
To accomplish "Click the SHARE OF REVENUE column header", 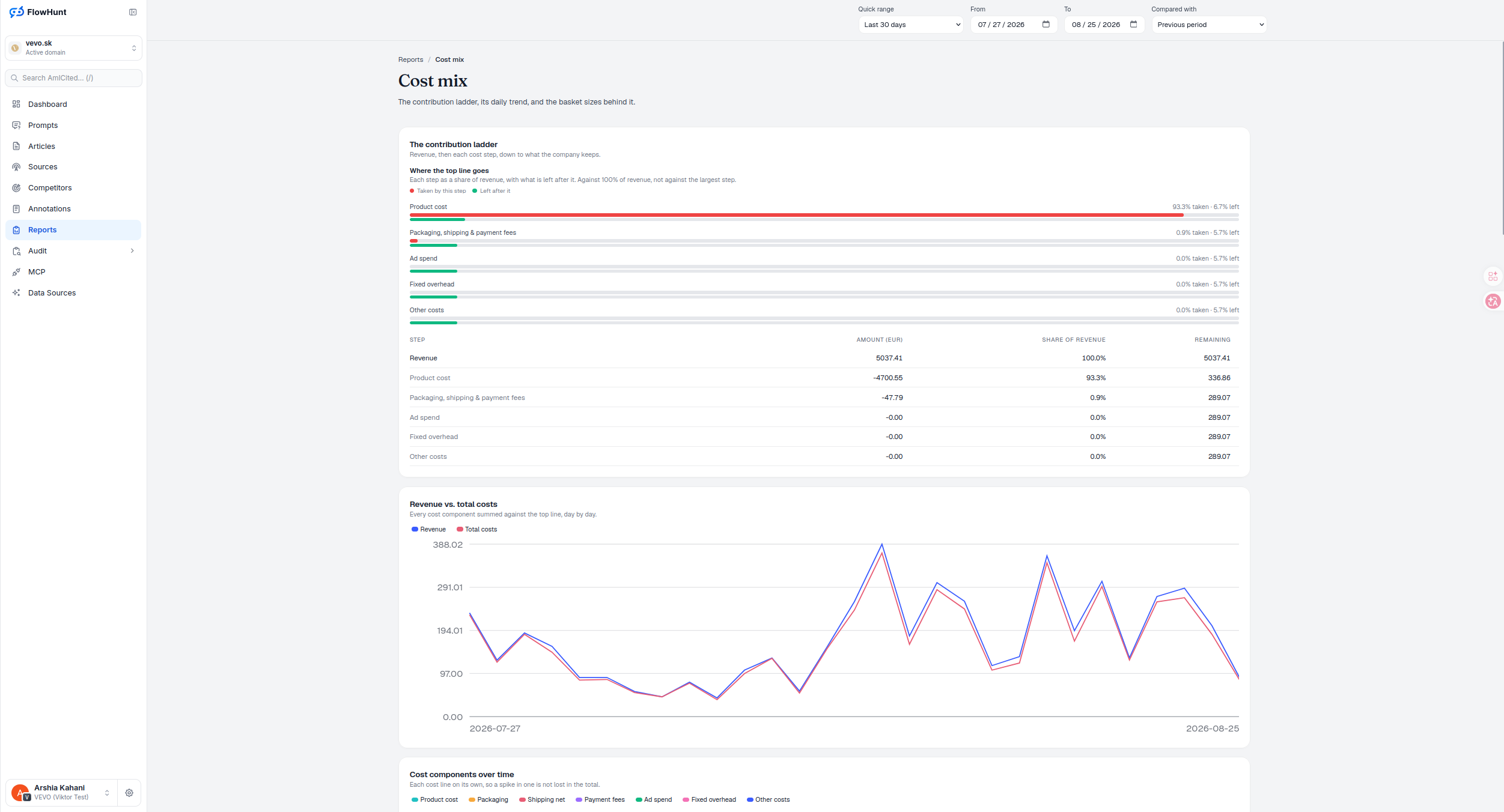I will (x=1074, y=340).
